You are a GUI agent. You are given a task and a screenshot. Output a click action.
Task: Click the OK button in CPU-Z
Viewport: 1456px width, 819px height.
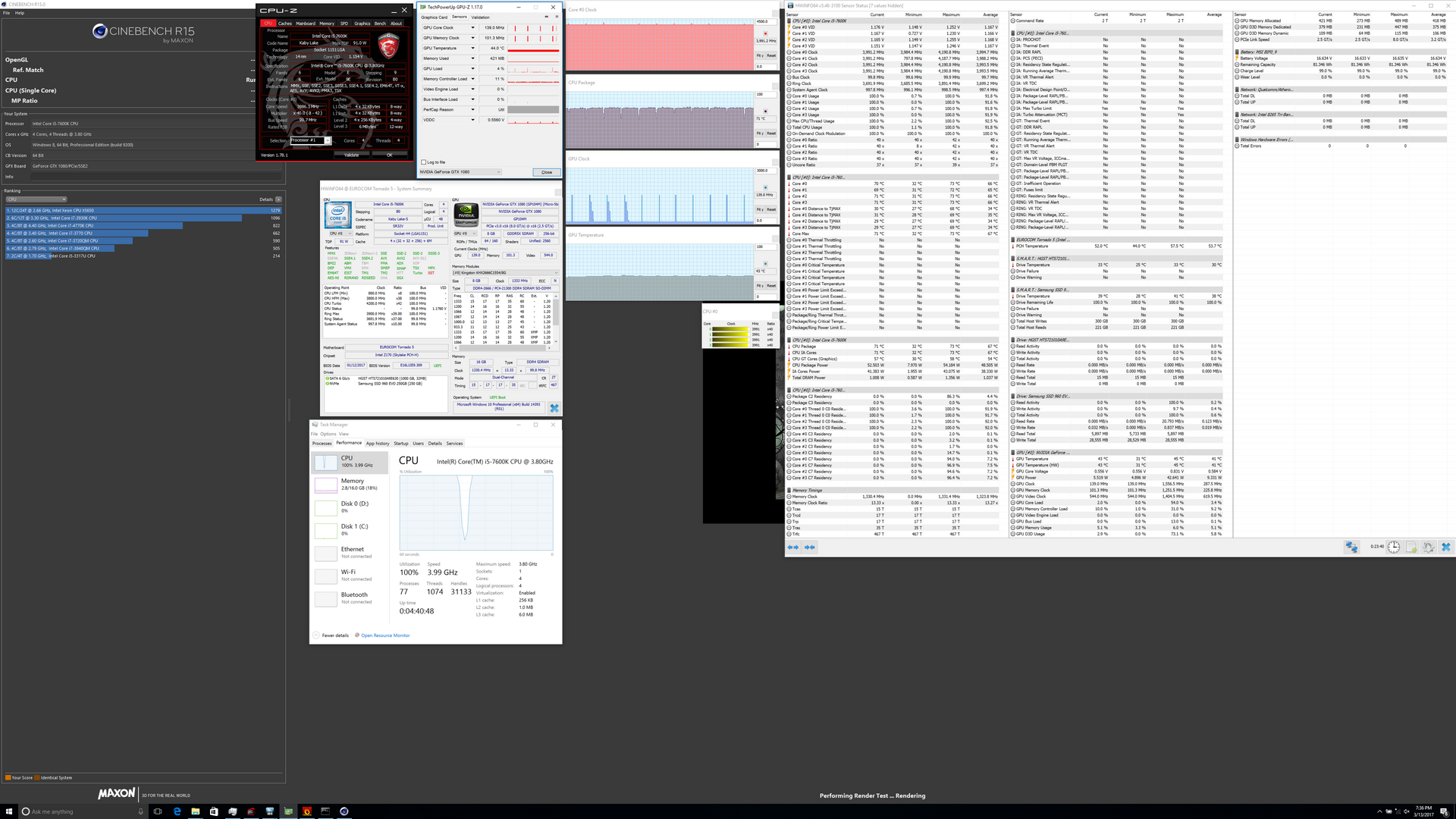point(390,155)
